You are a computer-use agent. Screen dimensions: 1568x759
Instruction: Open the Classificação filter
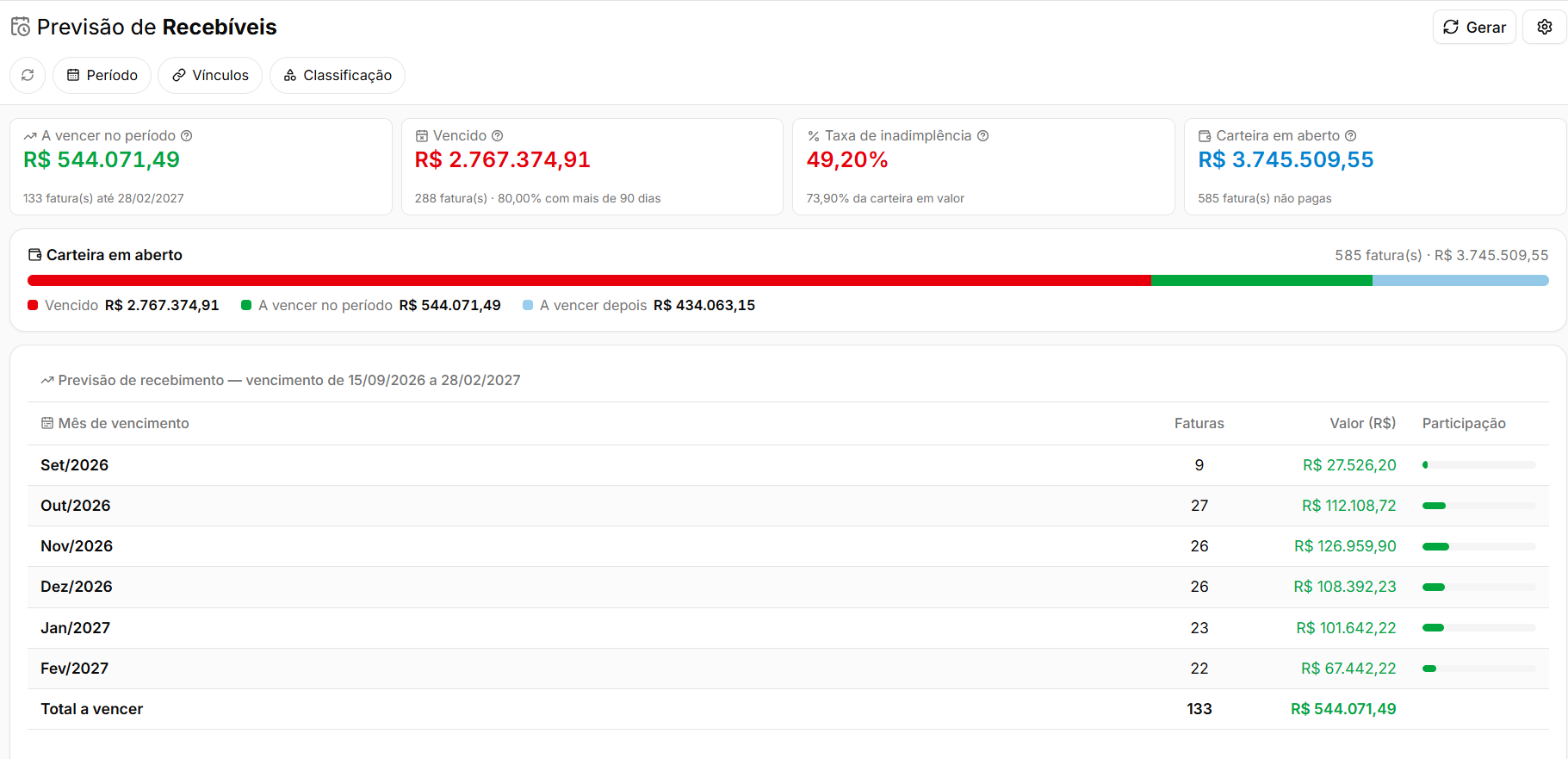pos(338,75)
